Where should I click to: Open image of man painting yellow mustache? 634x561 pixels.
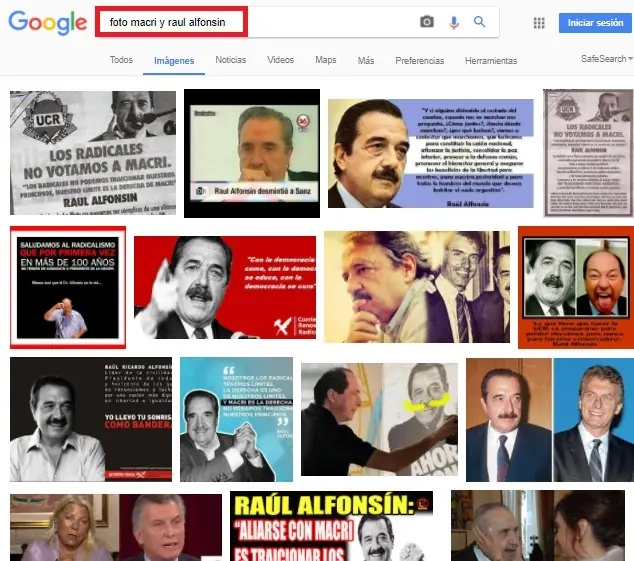[x=379, y=419]
